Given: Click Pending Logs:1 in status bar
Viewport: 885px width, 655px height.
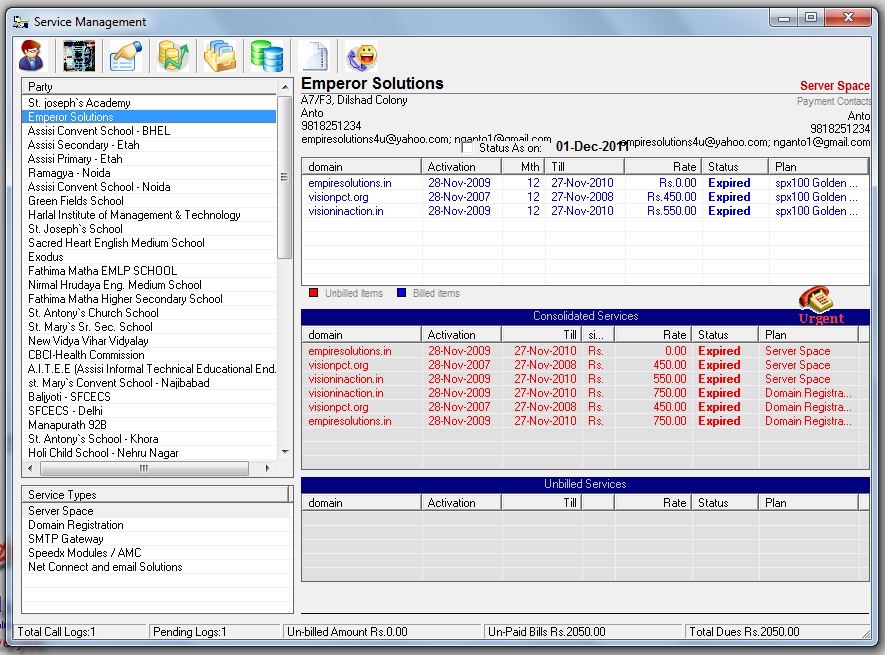Looking at the screenshot, I should coord(190,632).
